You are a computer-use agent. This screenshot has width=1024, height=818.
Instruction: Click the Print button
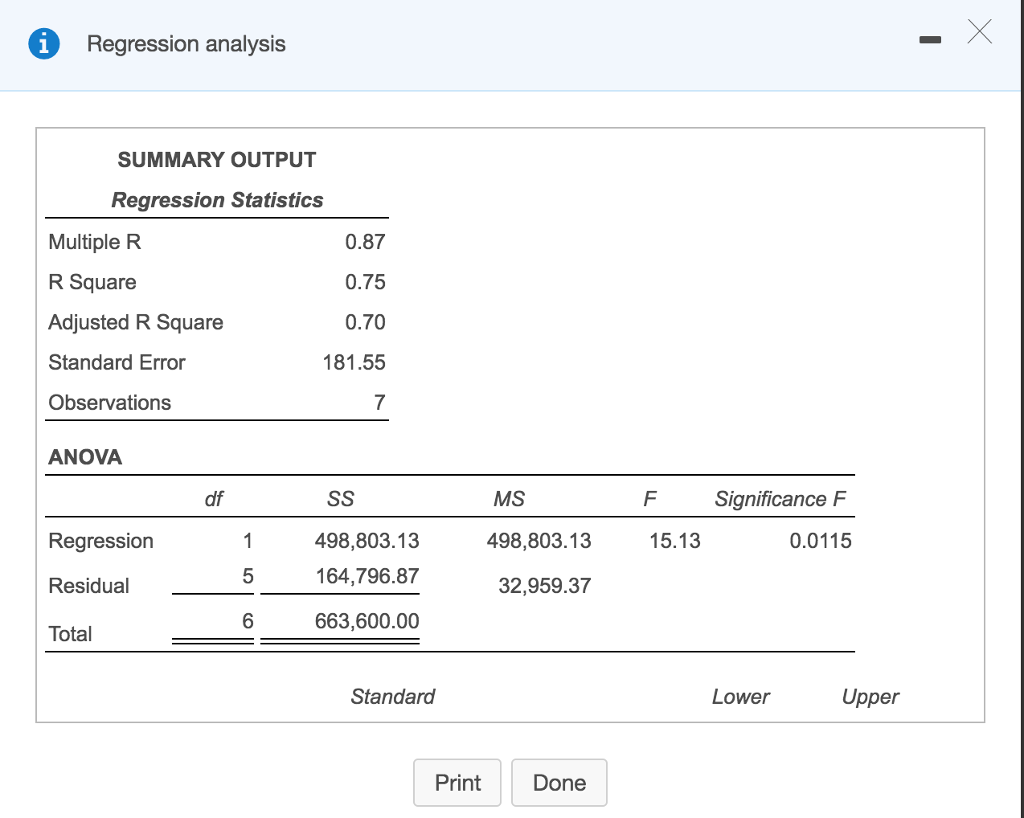(457, 783)
